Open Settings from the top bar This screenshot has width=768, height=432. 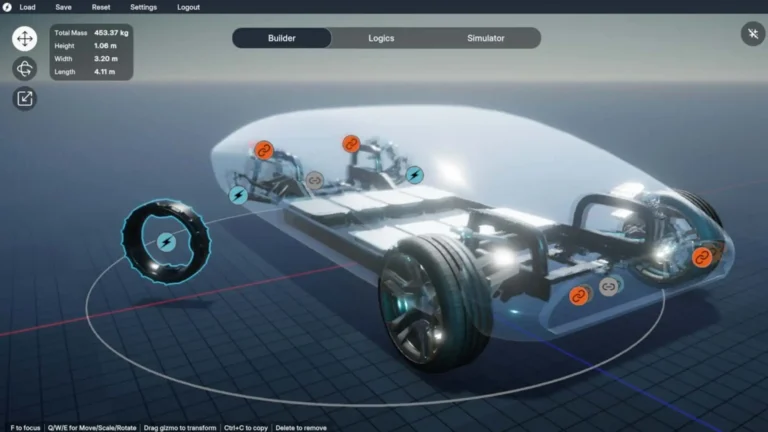click(143, 7)
